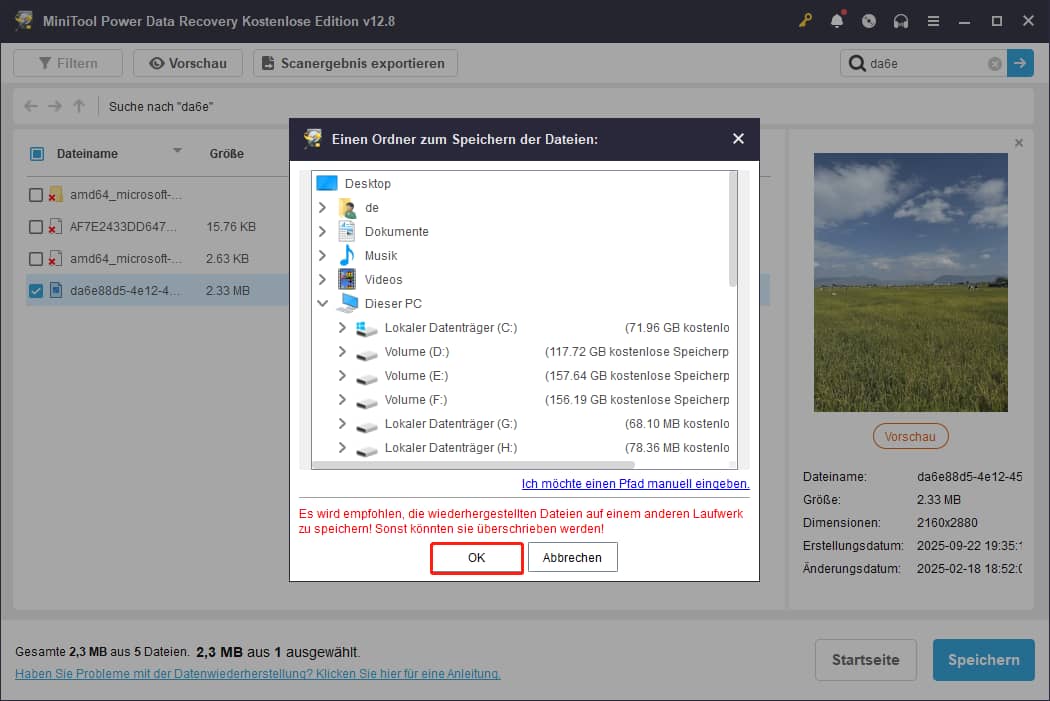Image resolution: width=1050 pixels, height=701 pixels.
Task: Open the hamburger menu icon
Action: 933,21
